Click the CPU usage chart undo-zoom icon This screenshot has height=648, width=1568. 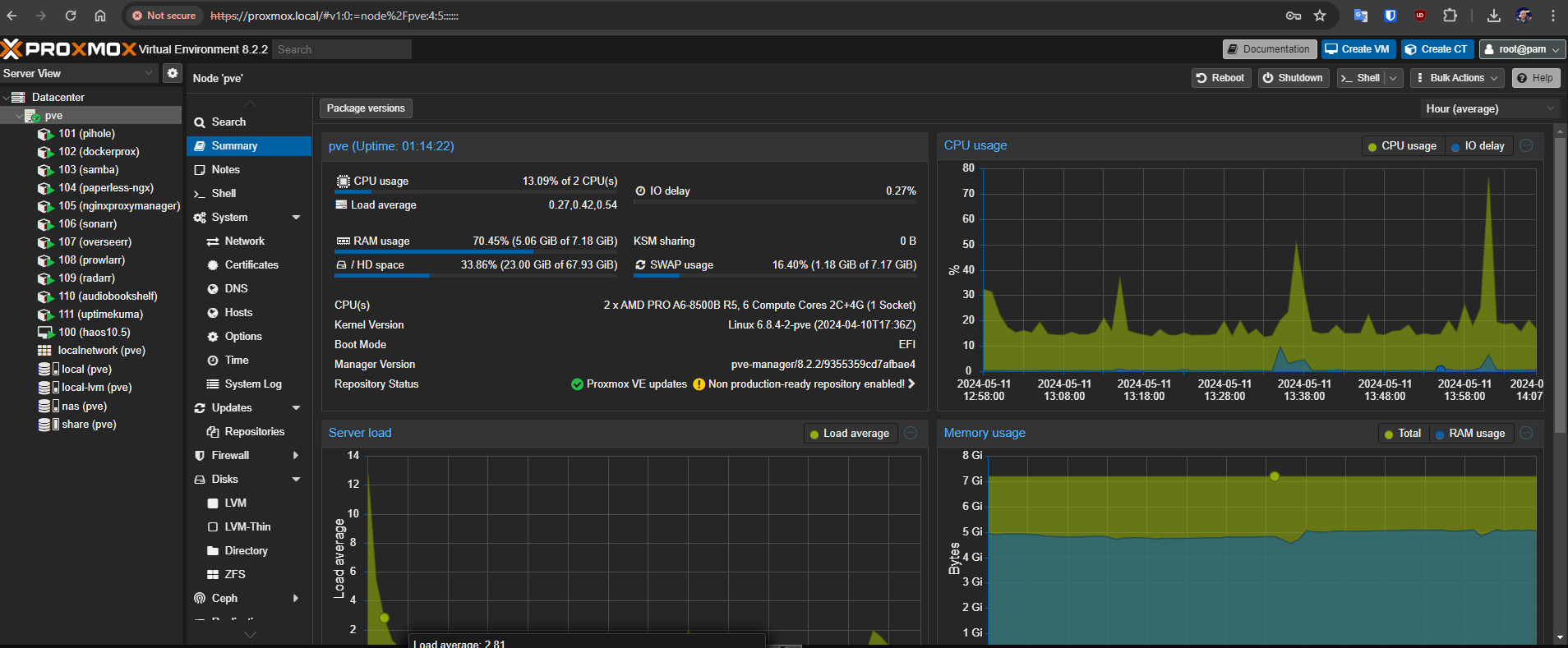[x=1526, y=145]
